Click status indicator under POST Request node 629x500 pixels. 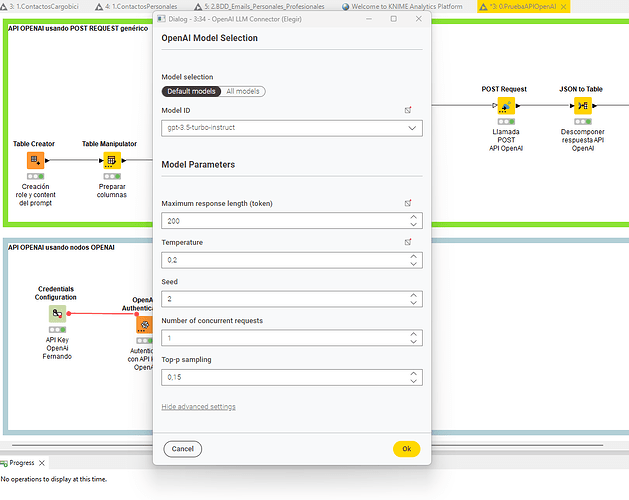[506, 122]
